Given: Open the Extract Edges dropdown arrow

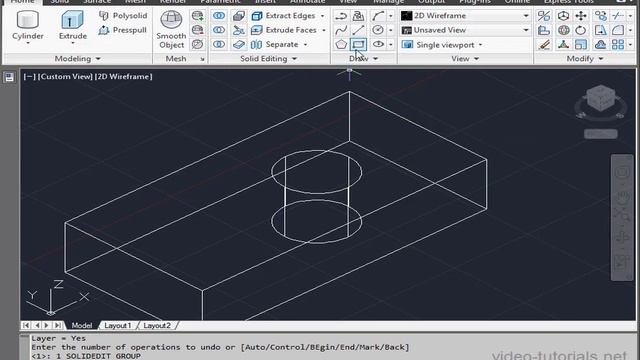Looking at the screenshot, I should pos(322,16).
